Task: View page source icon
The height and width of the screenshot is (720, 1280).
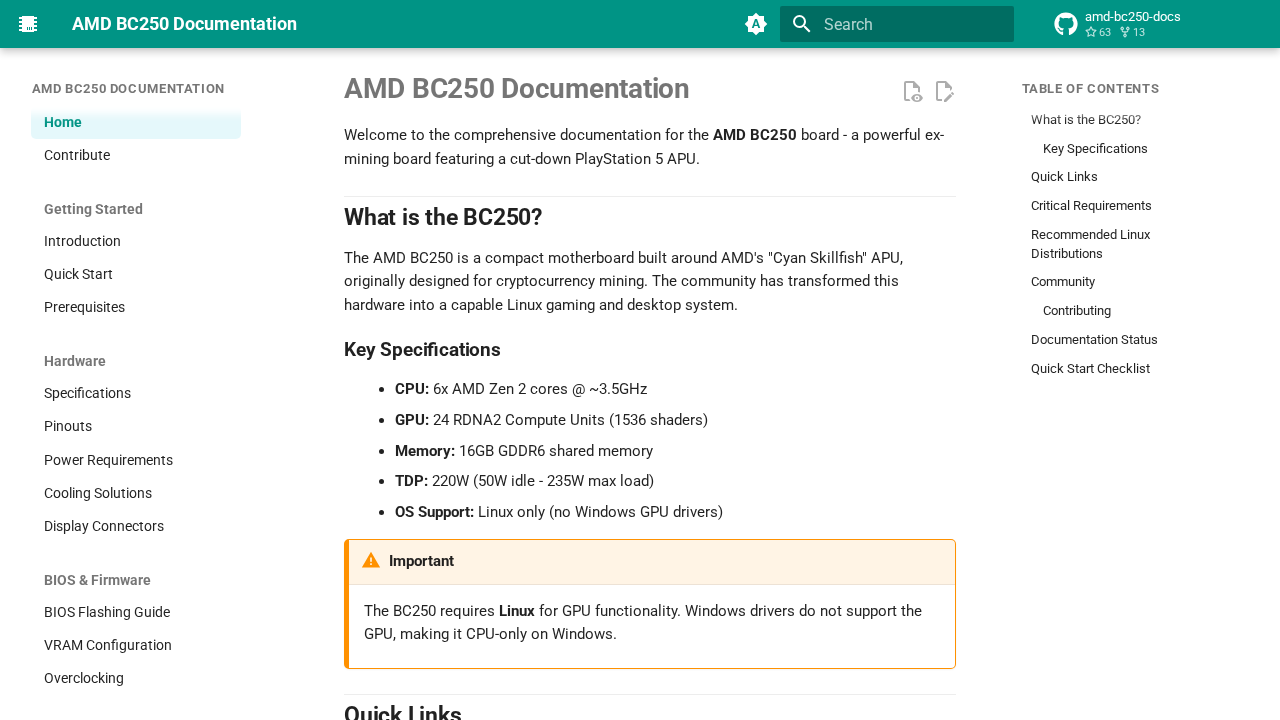Action: 912,92
